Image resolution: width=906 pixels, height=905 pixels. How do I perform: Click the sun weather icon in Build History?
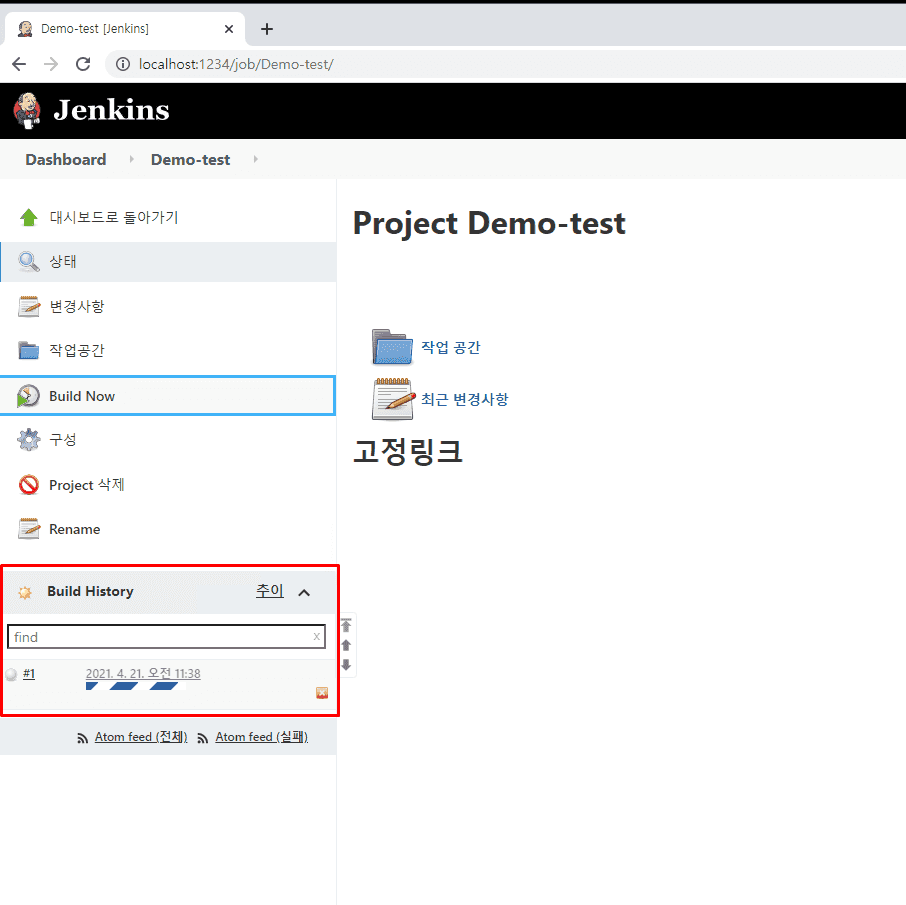(x=25, y=592)
